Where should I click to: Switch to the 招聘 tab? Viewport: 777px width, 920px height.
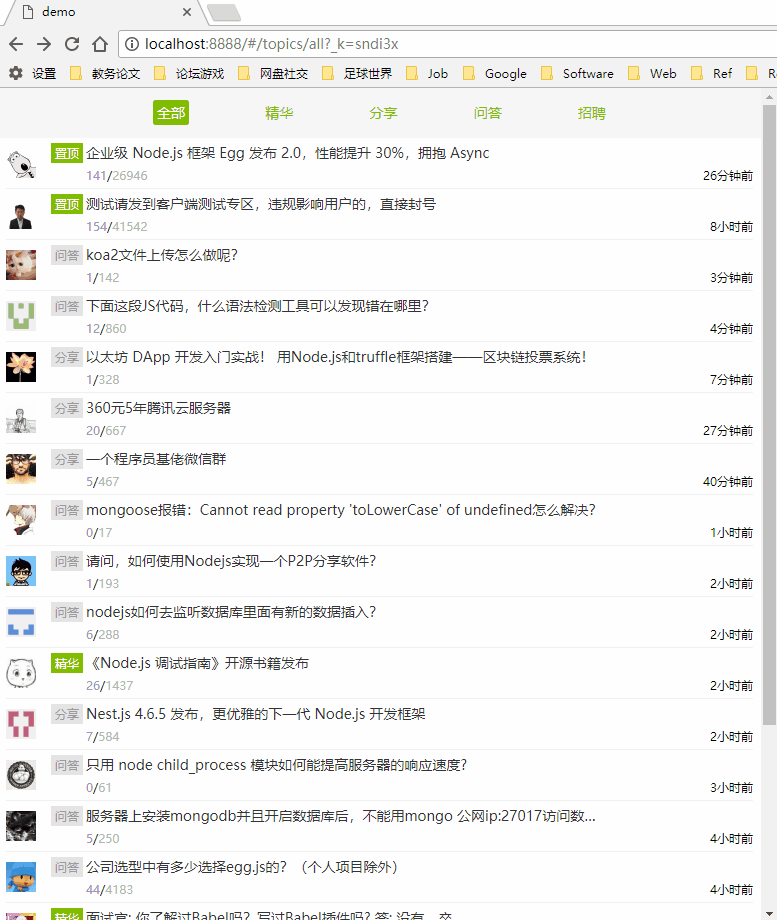592,113
